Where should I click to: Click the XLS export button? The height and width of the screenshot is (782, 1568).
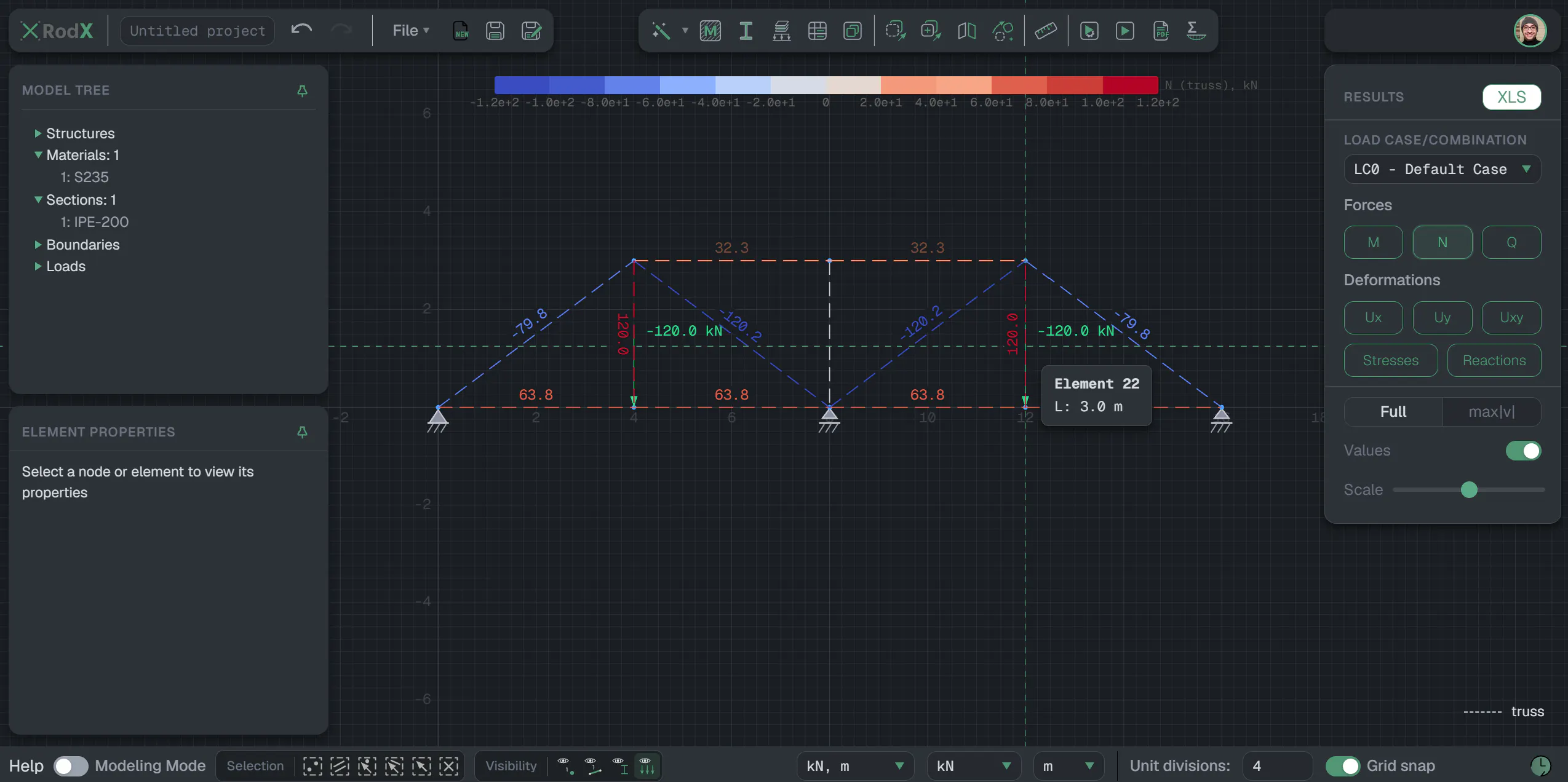point(1511,97)
